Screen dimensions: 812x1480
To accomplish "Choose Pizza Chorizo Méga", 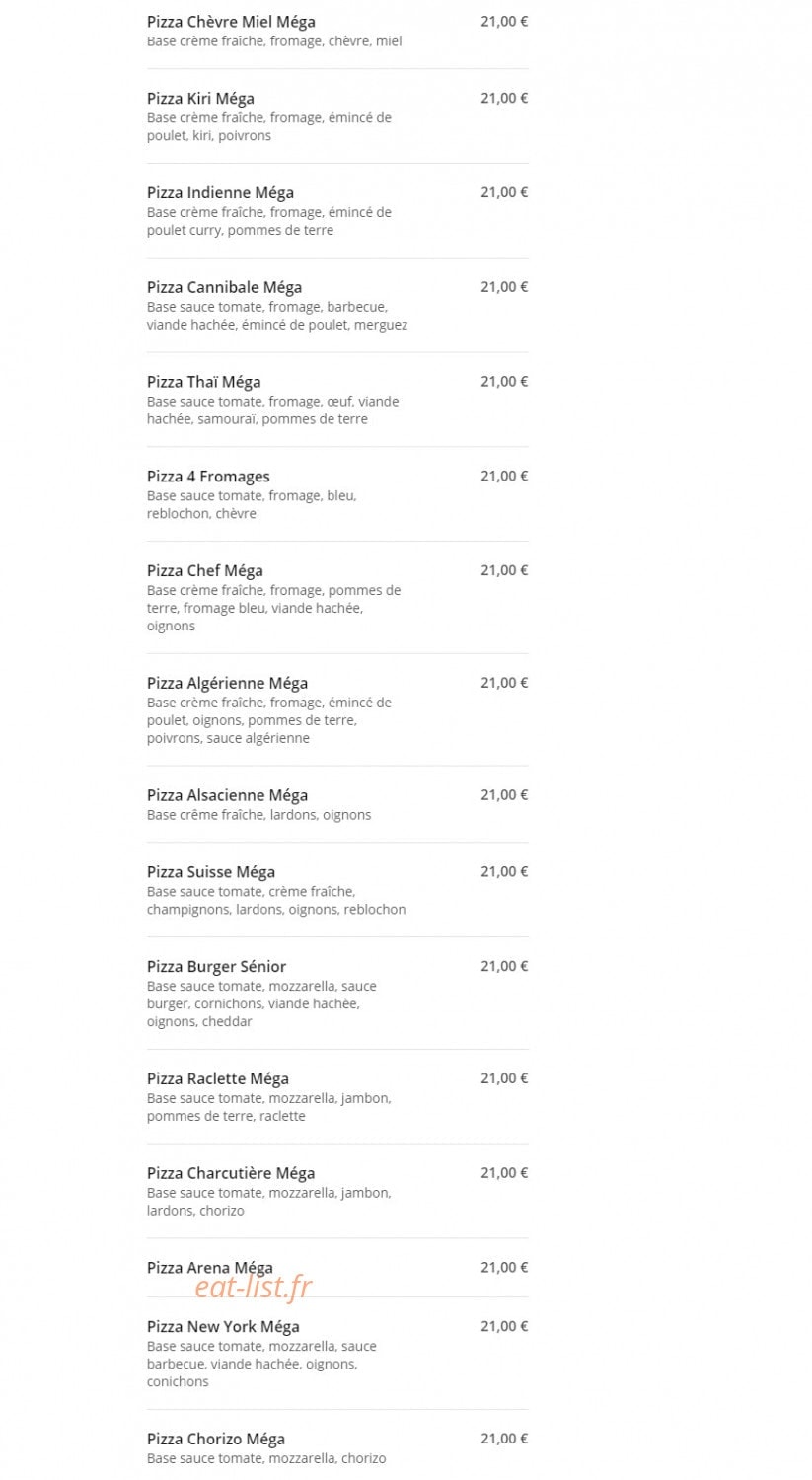I will [216, 1441].
